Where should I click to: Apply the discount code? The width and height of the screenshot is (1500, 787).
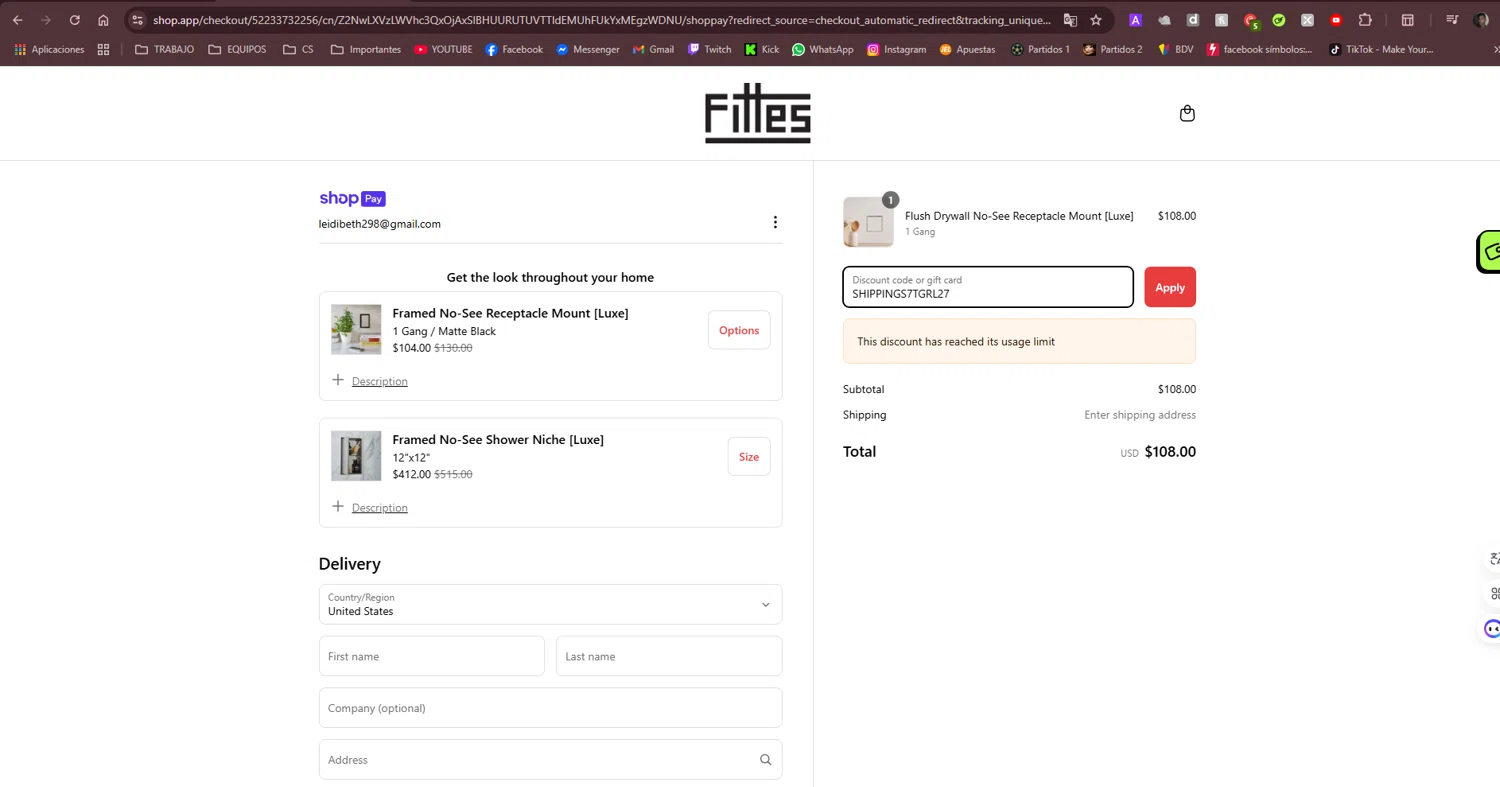(1170, 287)
